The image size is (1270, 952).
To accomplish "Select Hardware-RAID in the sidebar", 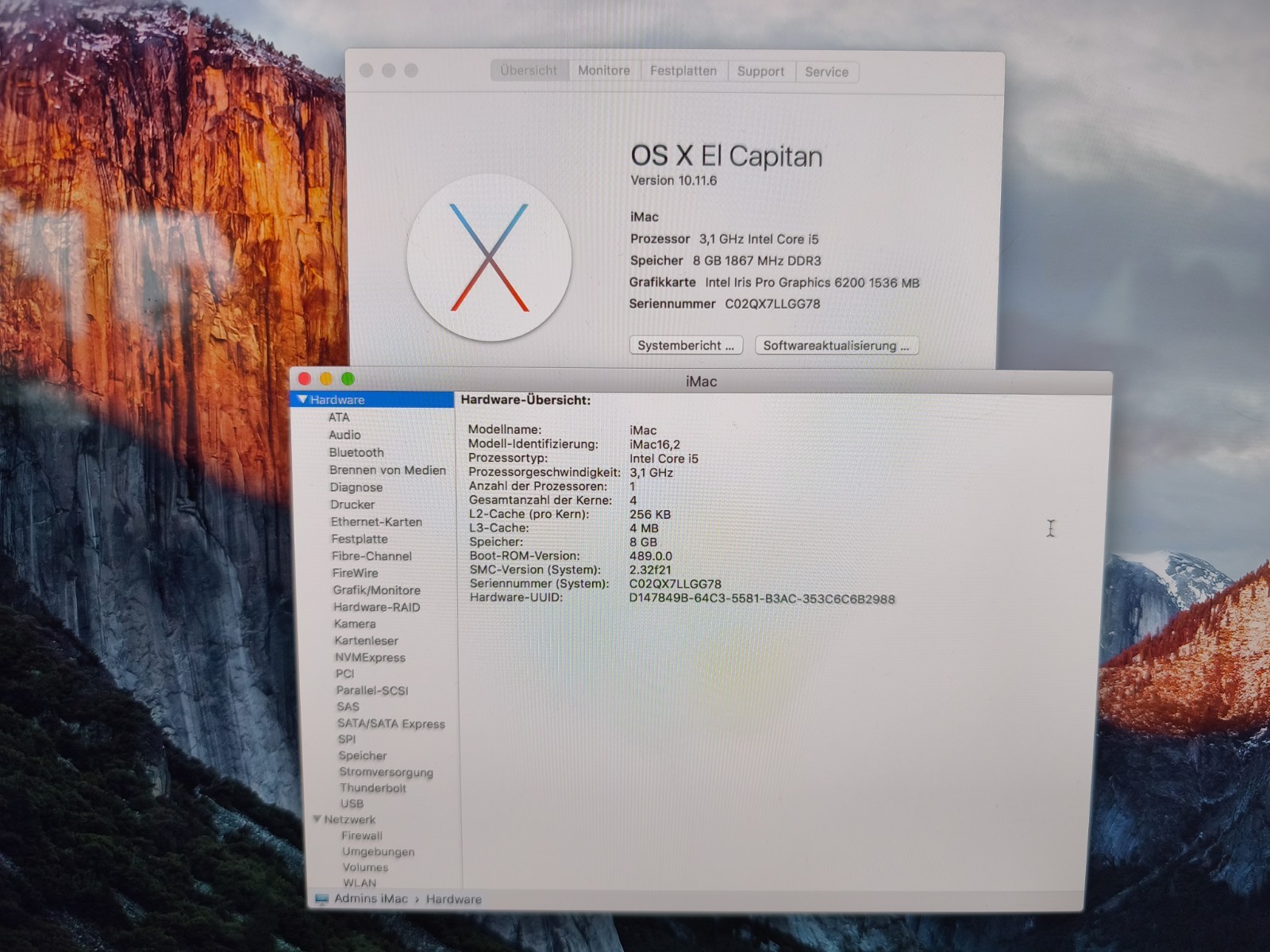I will tap(377, 607).
